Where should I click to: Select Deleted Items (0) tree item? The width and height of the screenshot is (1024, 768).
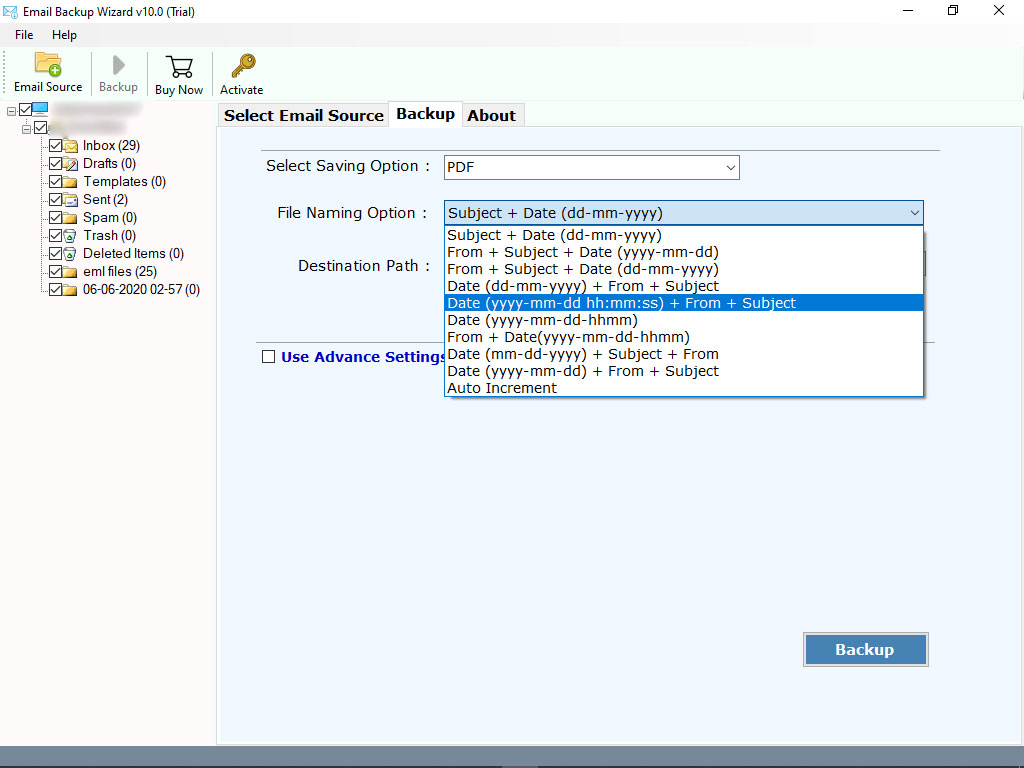click(133, 253)
